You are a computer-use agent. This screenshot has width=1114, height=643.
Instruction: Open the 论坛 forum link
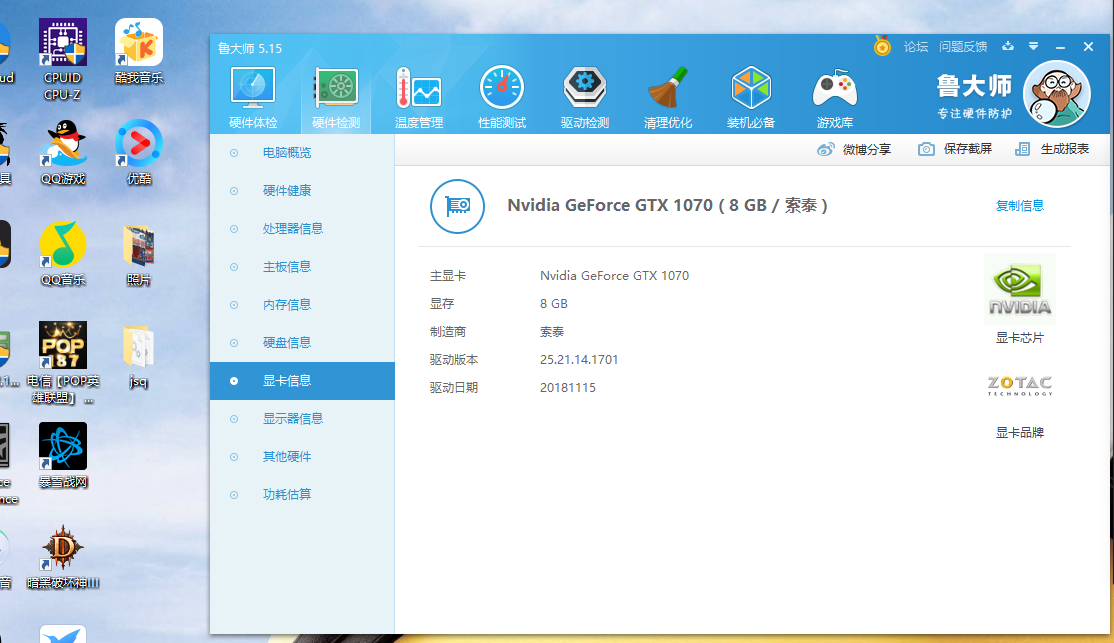[916, 47]
